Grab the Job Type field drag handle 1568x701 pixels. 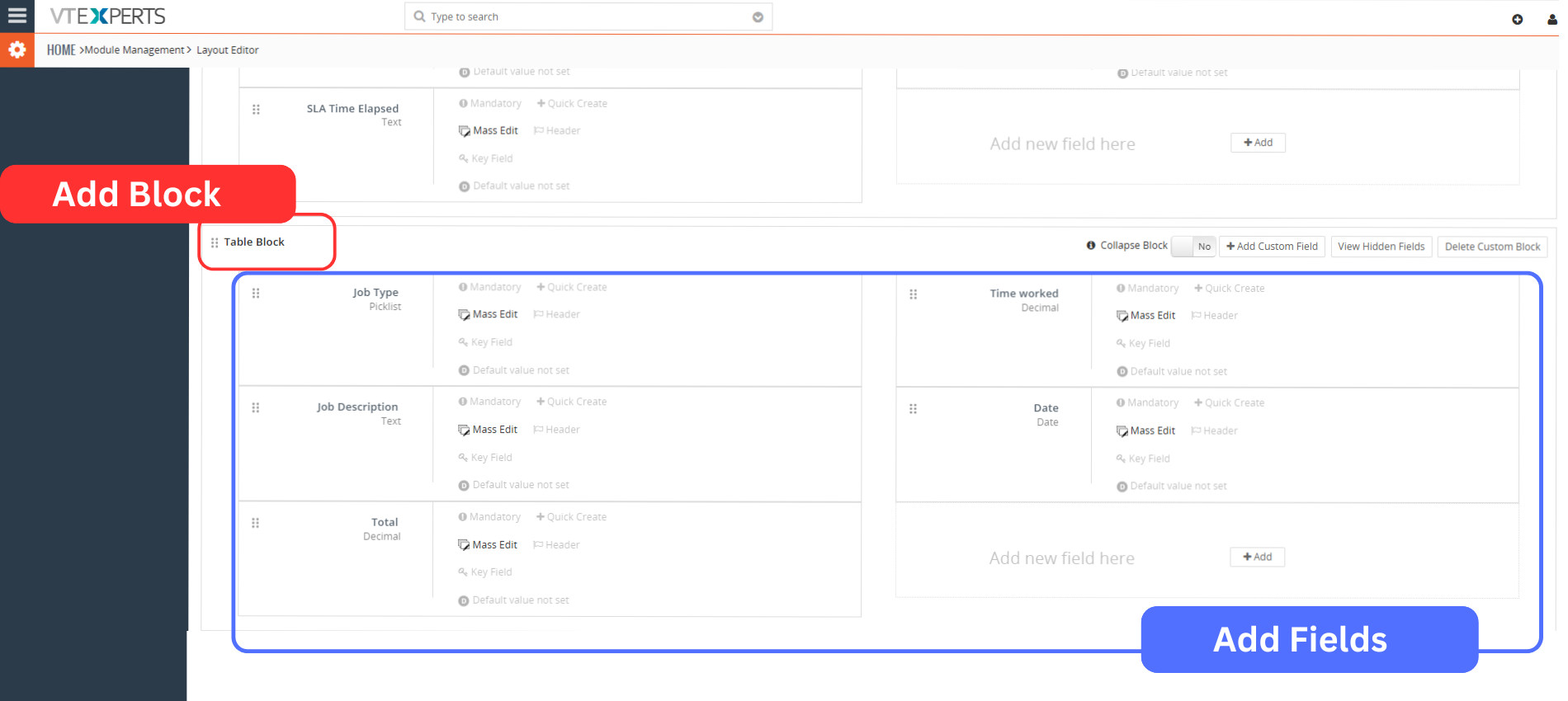click(256, 293)
